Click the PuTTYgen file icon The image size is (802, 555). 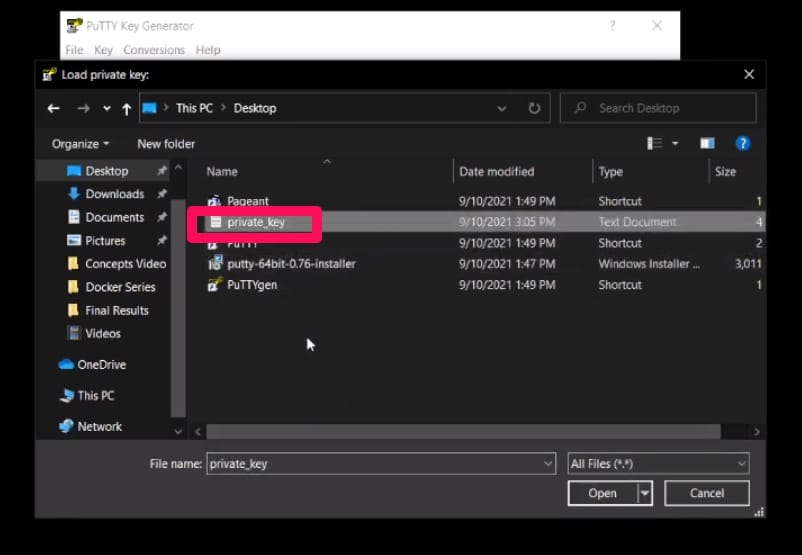(x=215, y=284)
